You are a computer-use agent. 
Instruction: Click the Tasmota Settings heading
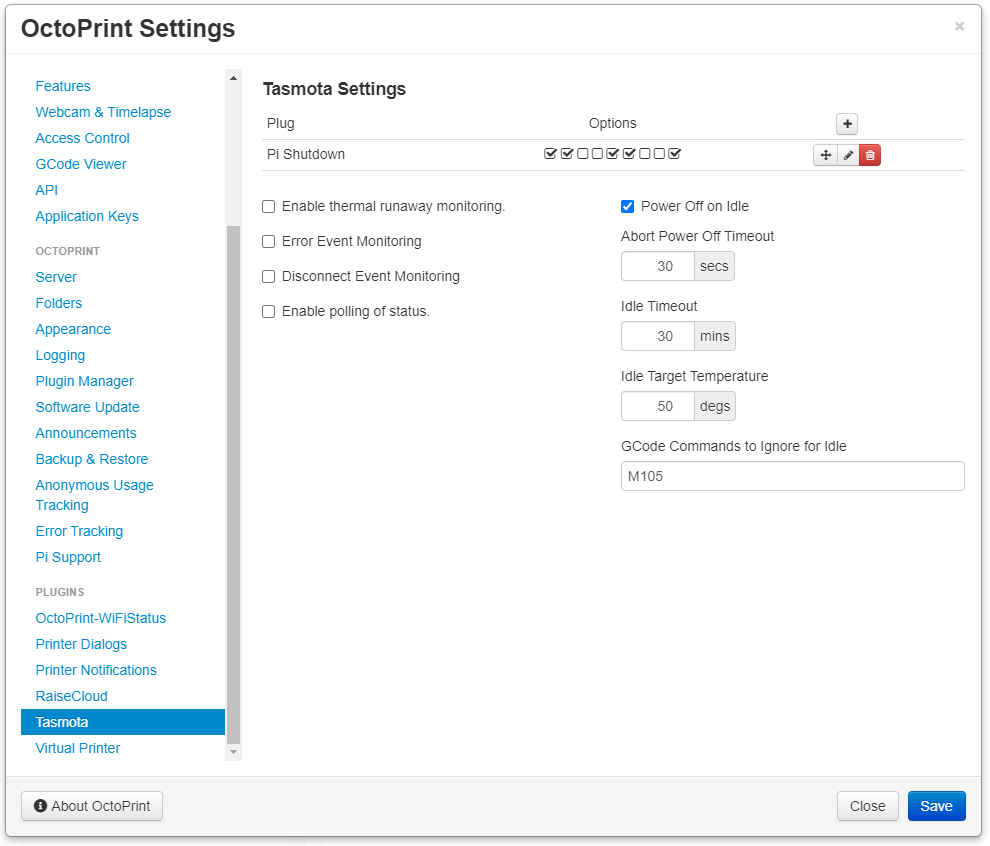pos(334,89)
